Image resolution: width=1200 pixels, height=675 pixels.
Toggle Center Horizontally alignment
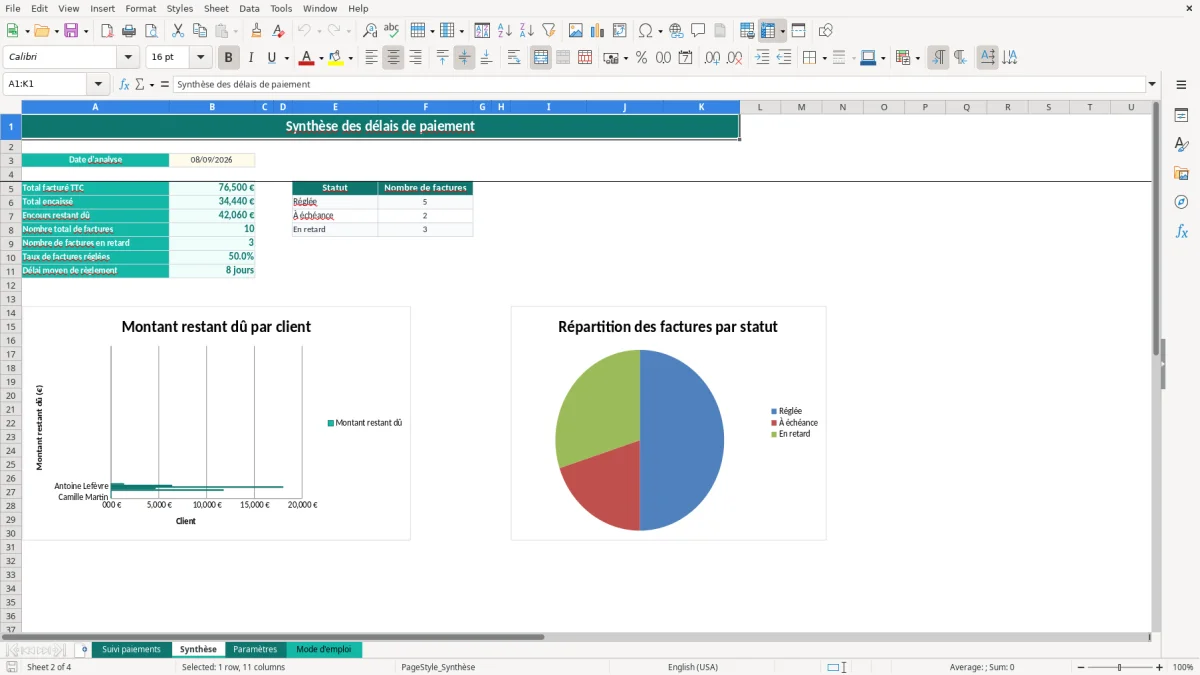click(394, 58)
